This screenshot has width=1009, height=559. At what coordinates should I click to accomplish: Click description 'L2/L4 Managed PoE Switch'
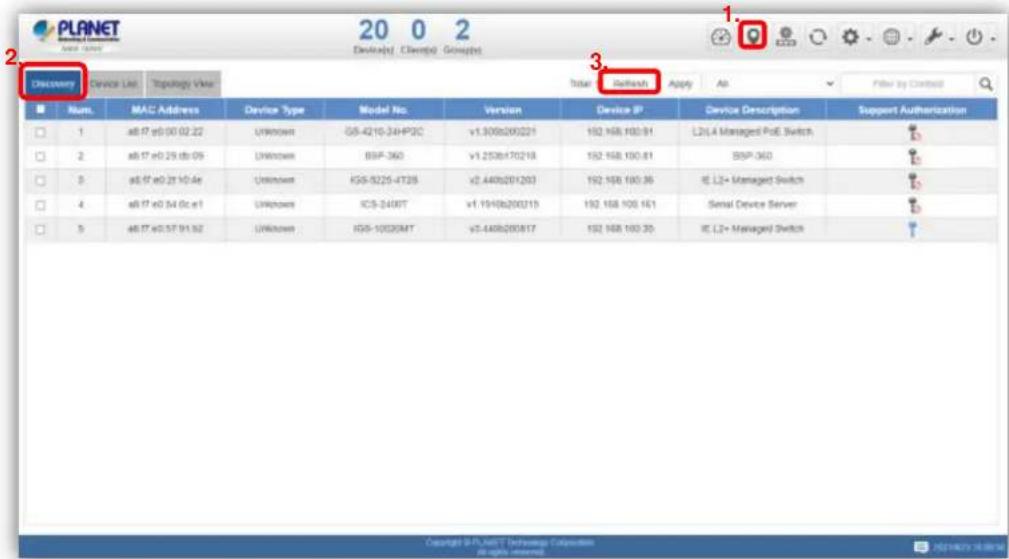752,132
